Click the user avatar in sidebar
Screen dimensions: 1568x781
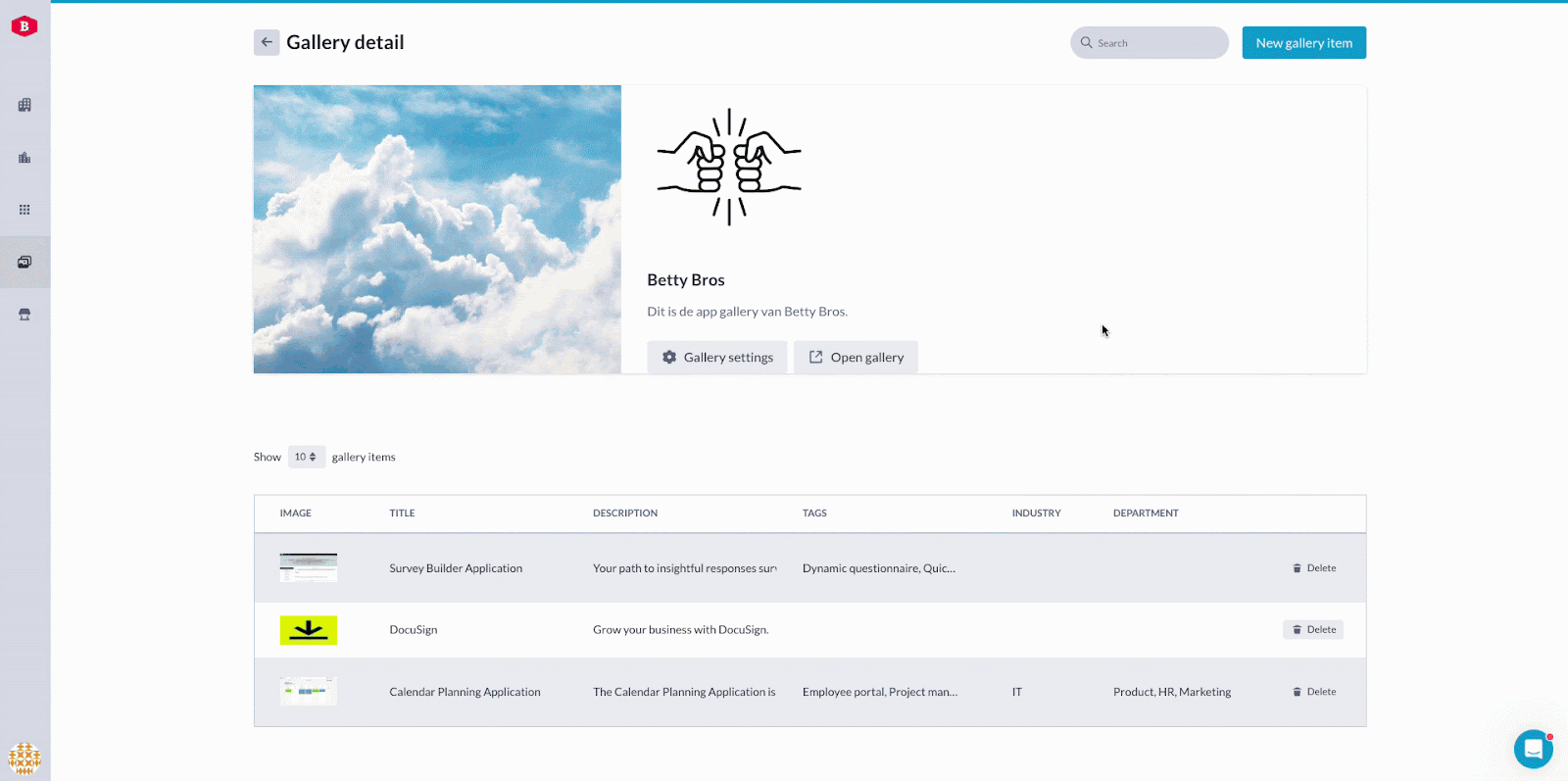coord(24,757)
